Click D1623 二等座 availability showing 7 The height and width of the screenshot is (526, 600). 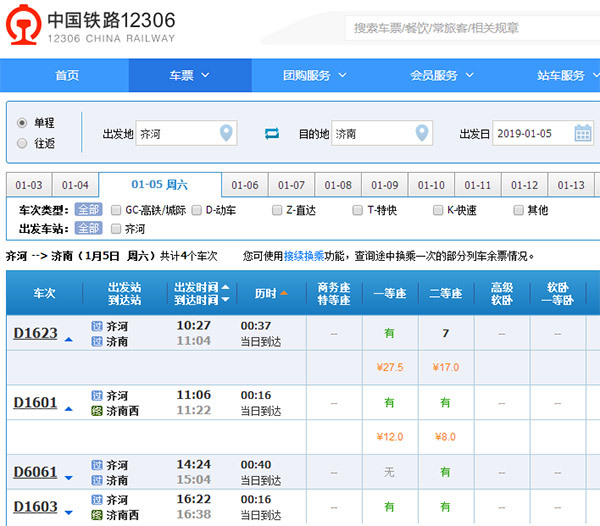coord(446,333)
